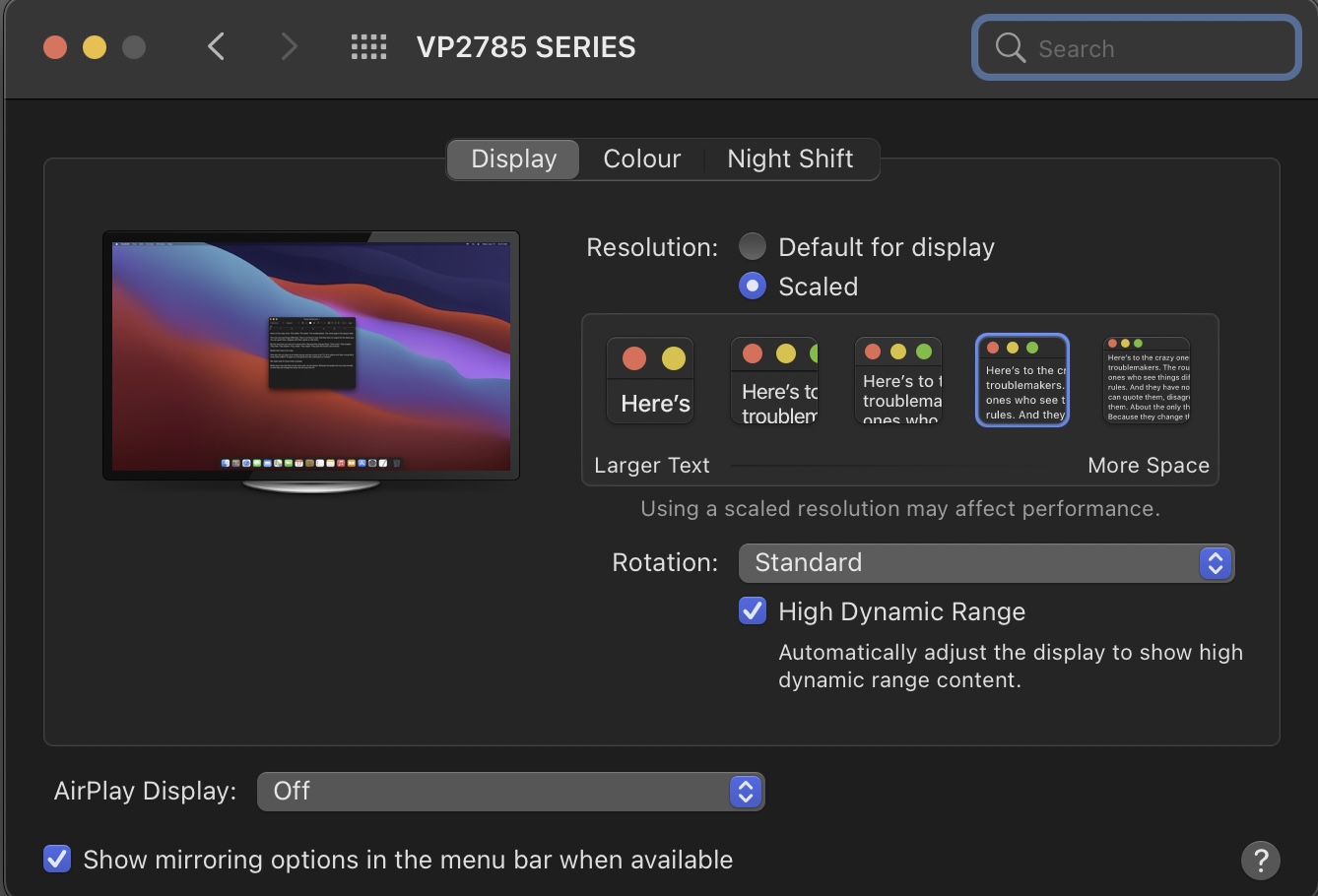Go forward with the right chevron arrow
1318x896 pixels.
(289, 46)
